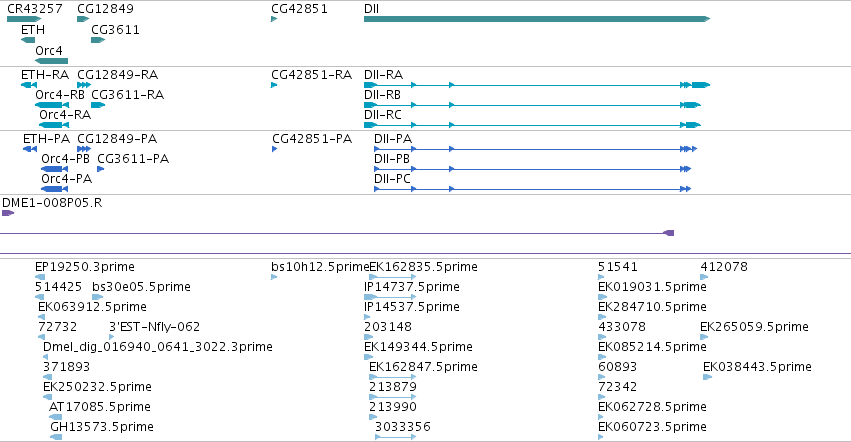
Task: Click the 3033356 EST label
Action: coord(403,427)
